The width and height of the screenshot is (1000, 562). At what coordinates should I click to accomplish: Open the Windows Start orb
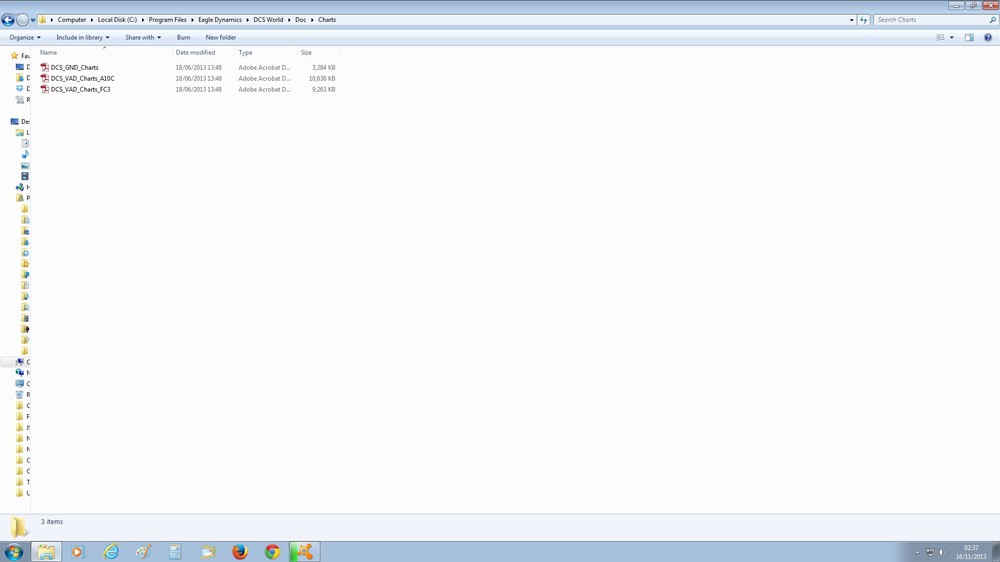pos(13,552)
